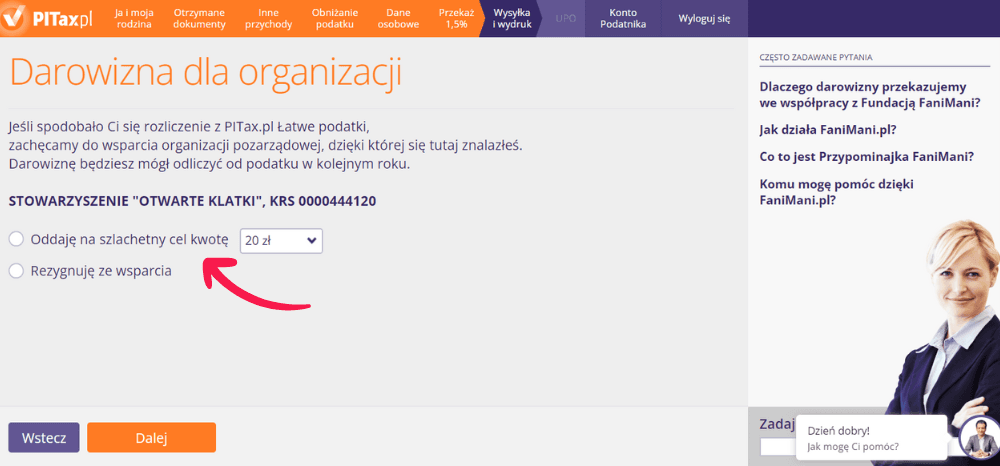Select 'Wysyłka i wydruk' step
Screen dimensions: 1000x466
[512, 18]
